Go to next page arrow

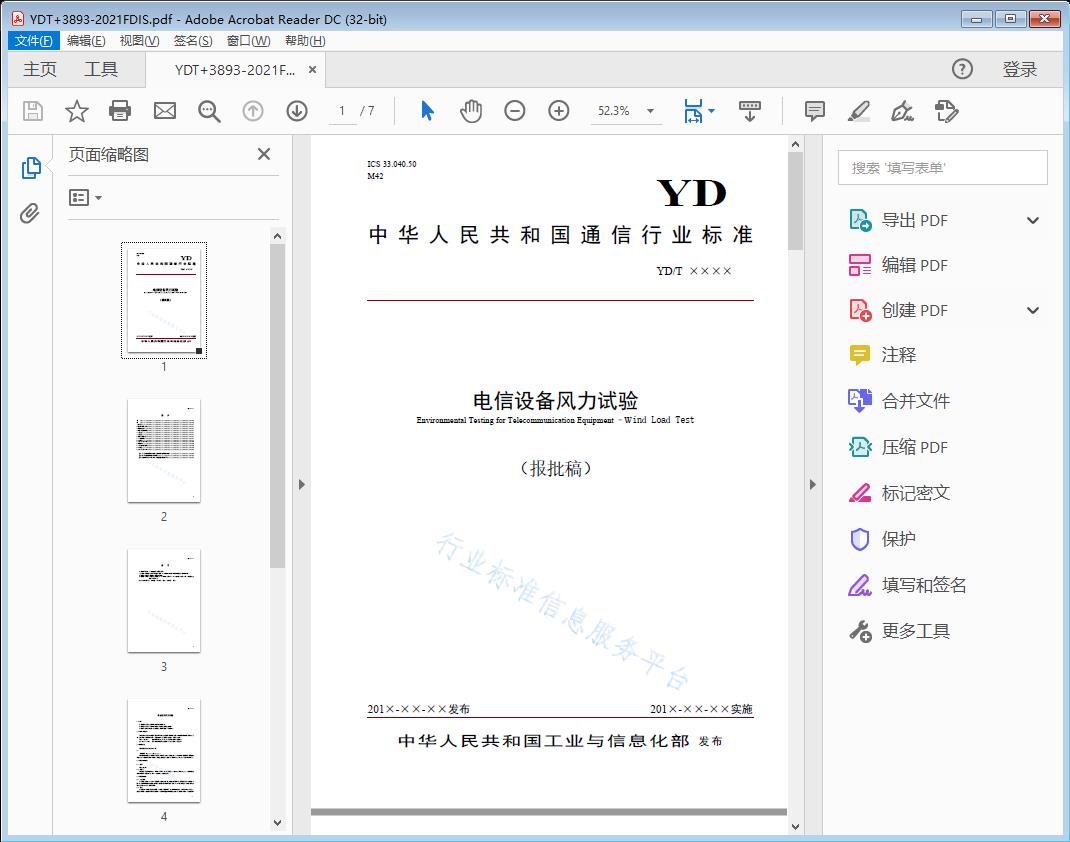297,111
